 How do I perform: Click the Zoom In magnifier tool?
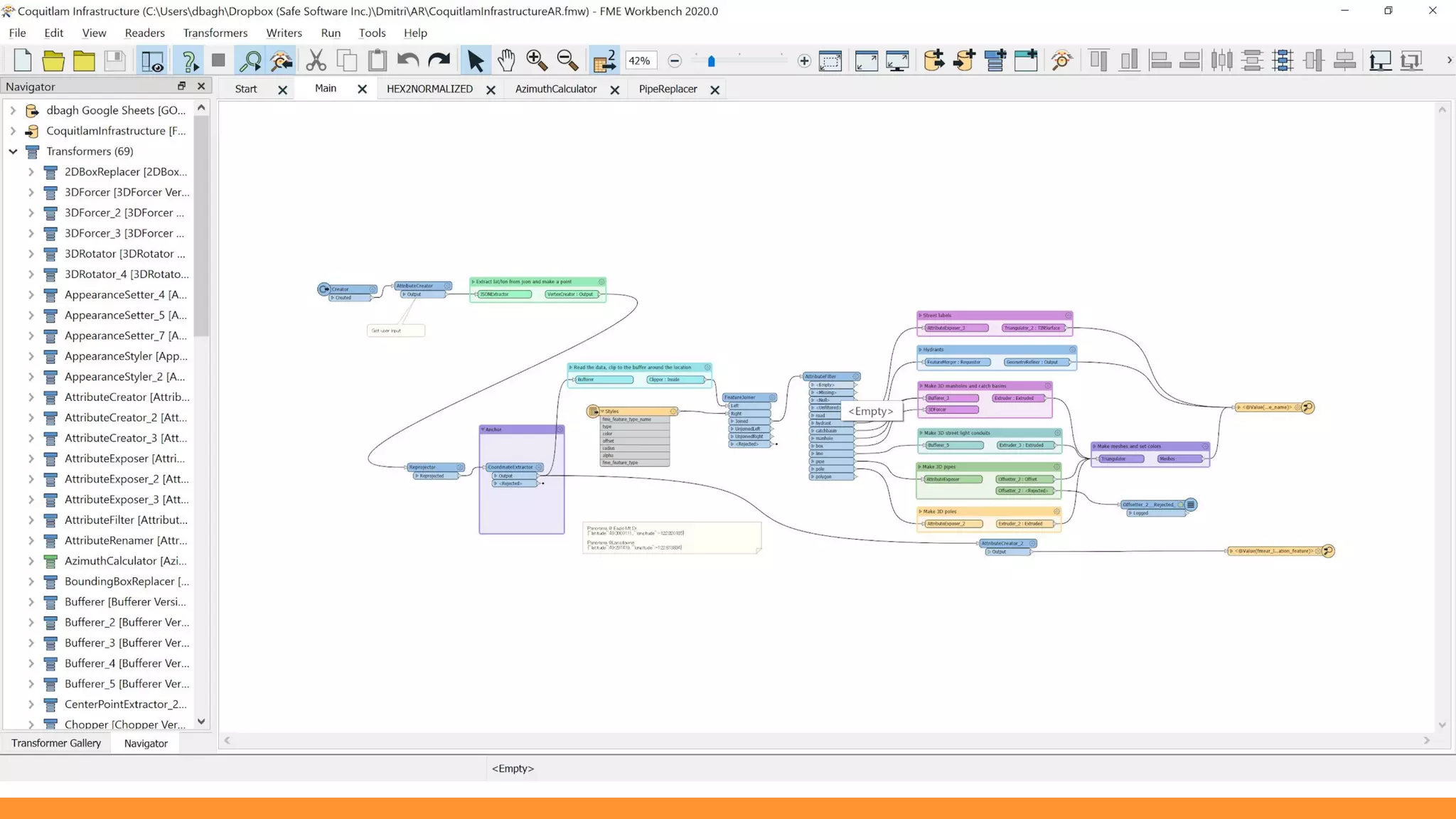pyautogui.click(x=537, y=60)
